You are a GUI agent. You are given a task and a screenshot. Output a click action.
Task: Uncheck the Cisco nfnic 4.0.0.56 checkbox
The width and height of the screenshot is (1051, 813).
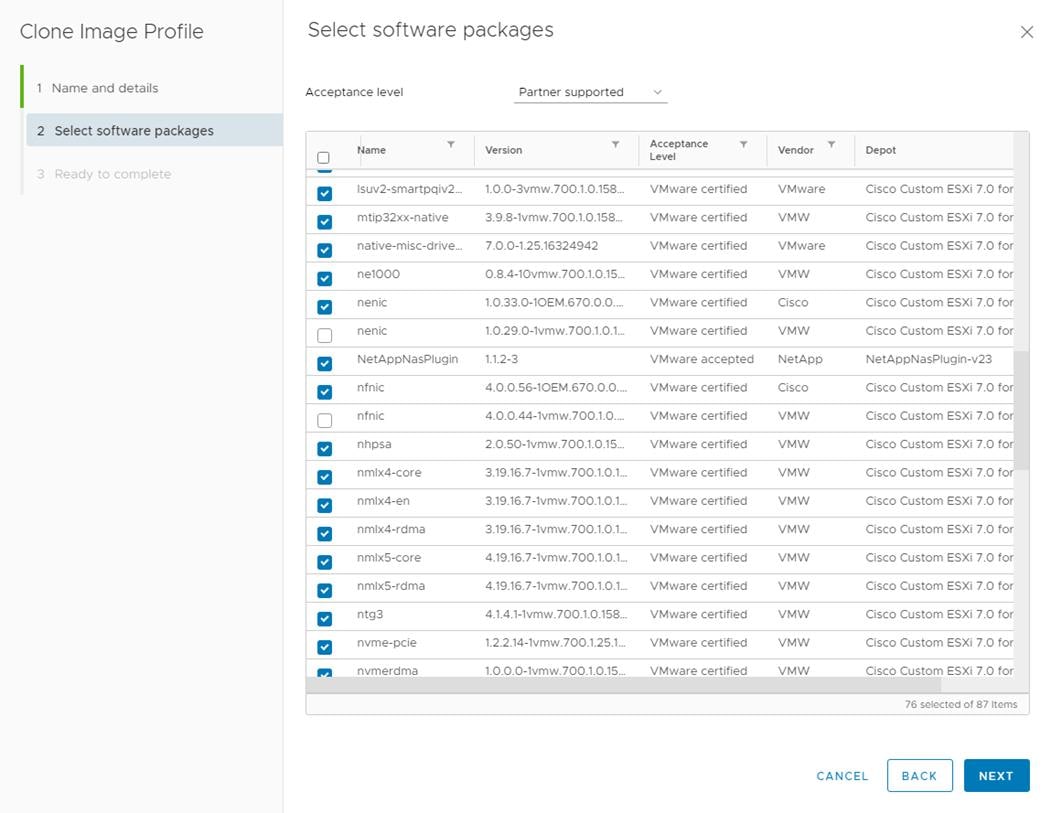[324, 391]
